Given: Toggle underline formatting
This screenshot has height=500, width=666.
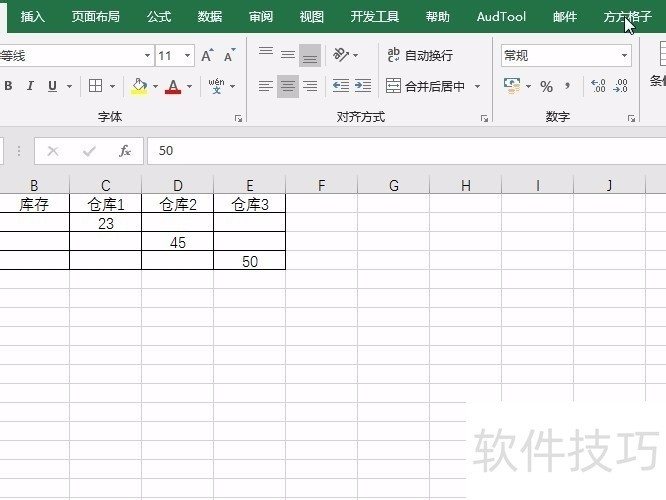Looking at the screenshot, I should click(x=52, y=86).
